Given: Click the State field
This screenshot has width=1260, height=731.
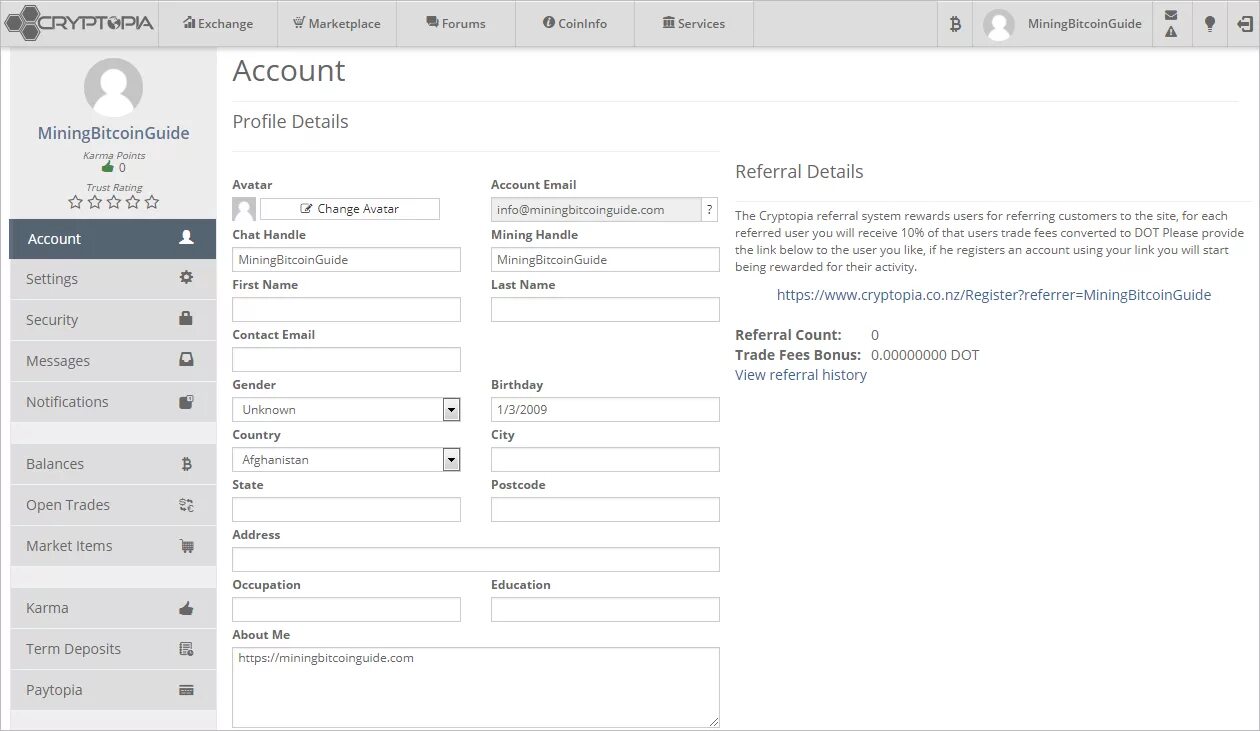Looking at the screenshot, I should click(x=346, y=510).
